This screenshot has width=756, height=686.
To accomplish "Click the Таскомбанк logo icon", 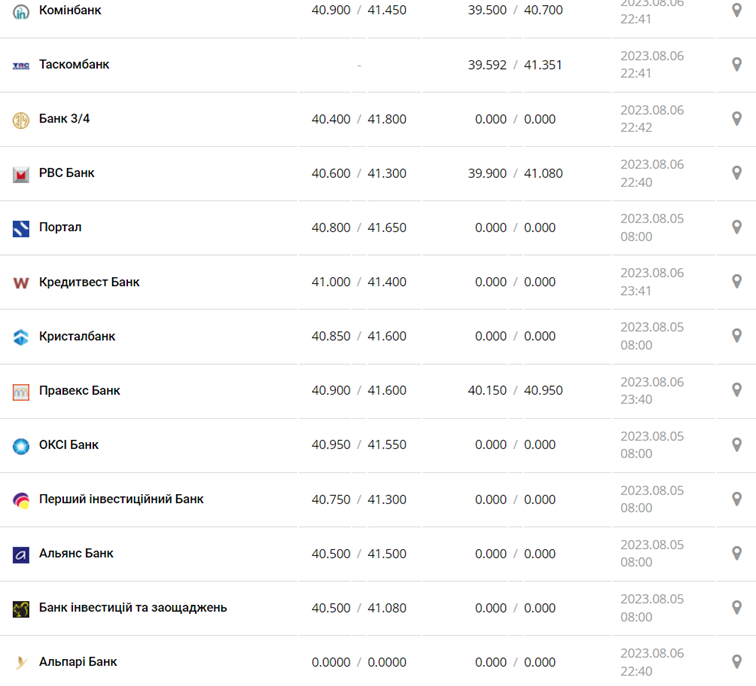I will coord(21,65).
